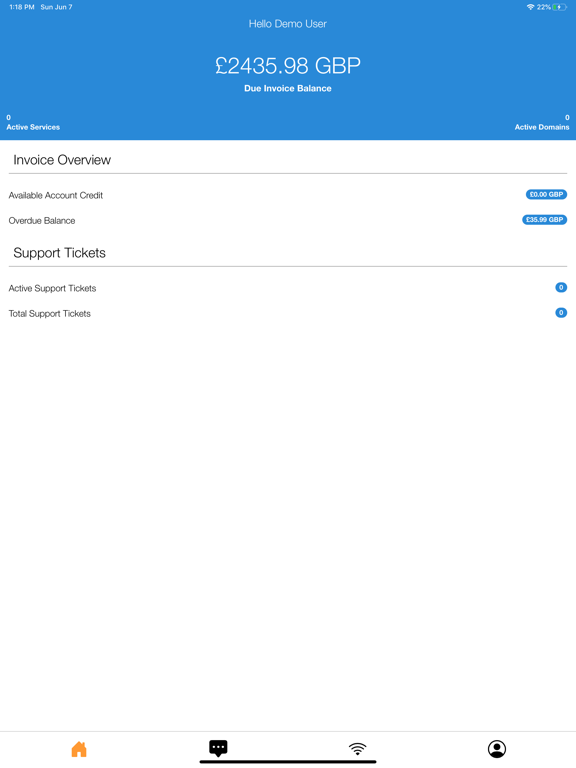Viewport: 576px width, 768px height.
Task: Open the Home tab house icon
Action: tap(79, 749)
